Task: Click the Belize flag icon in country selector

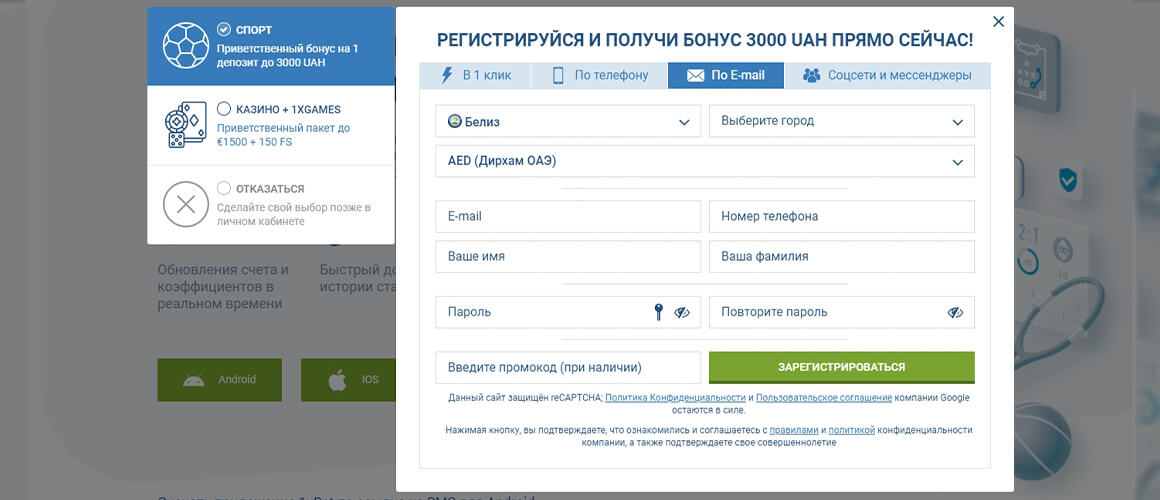Action: [x=454, y=121]
